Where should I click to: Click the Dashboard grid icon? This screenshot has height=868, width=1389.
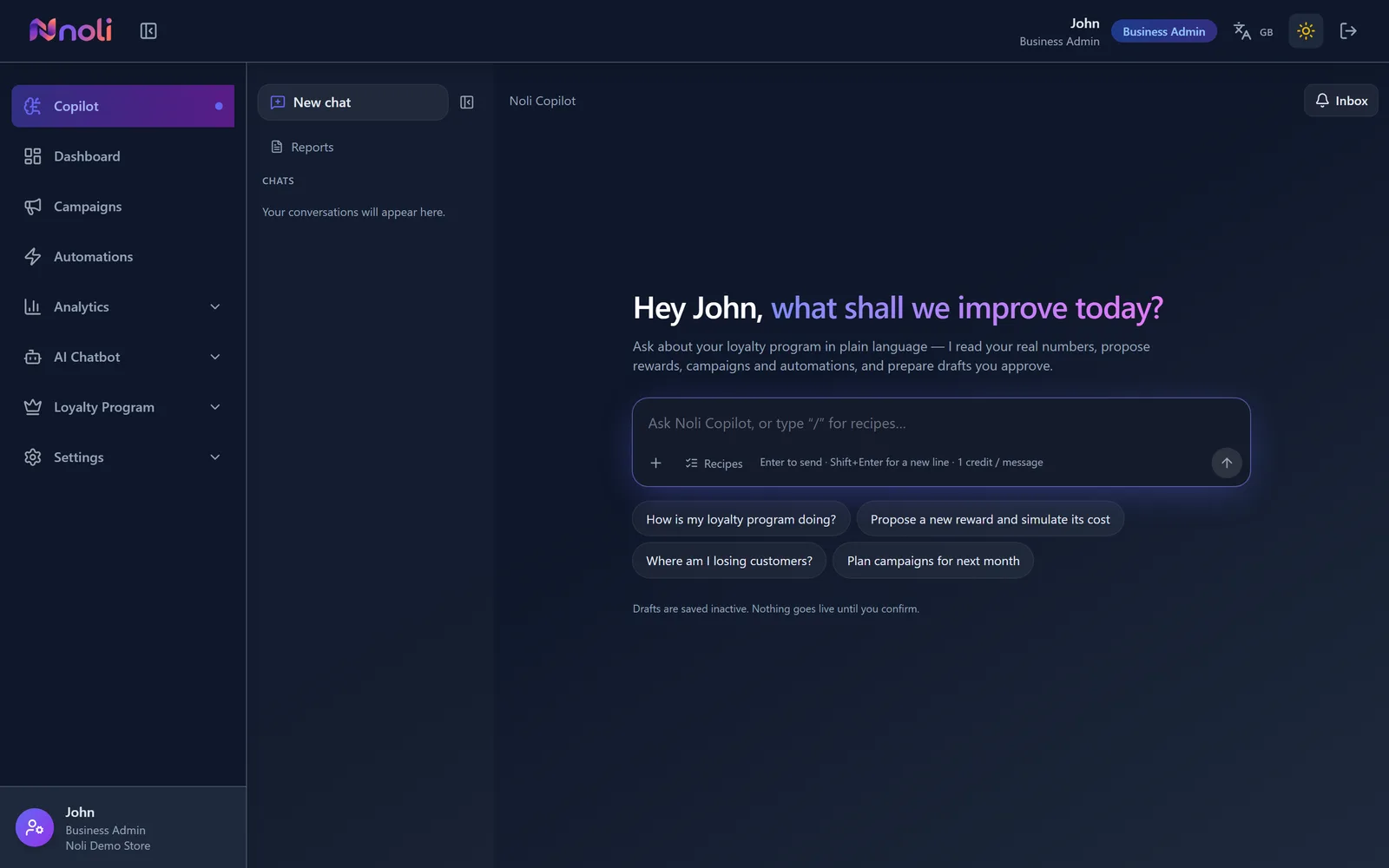coord(33,156)
